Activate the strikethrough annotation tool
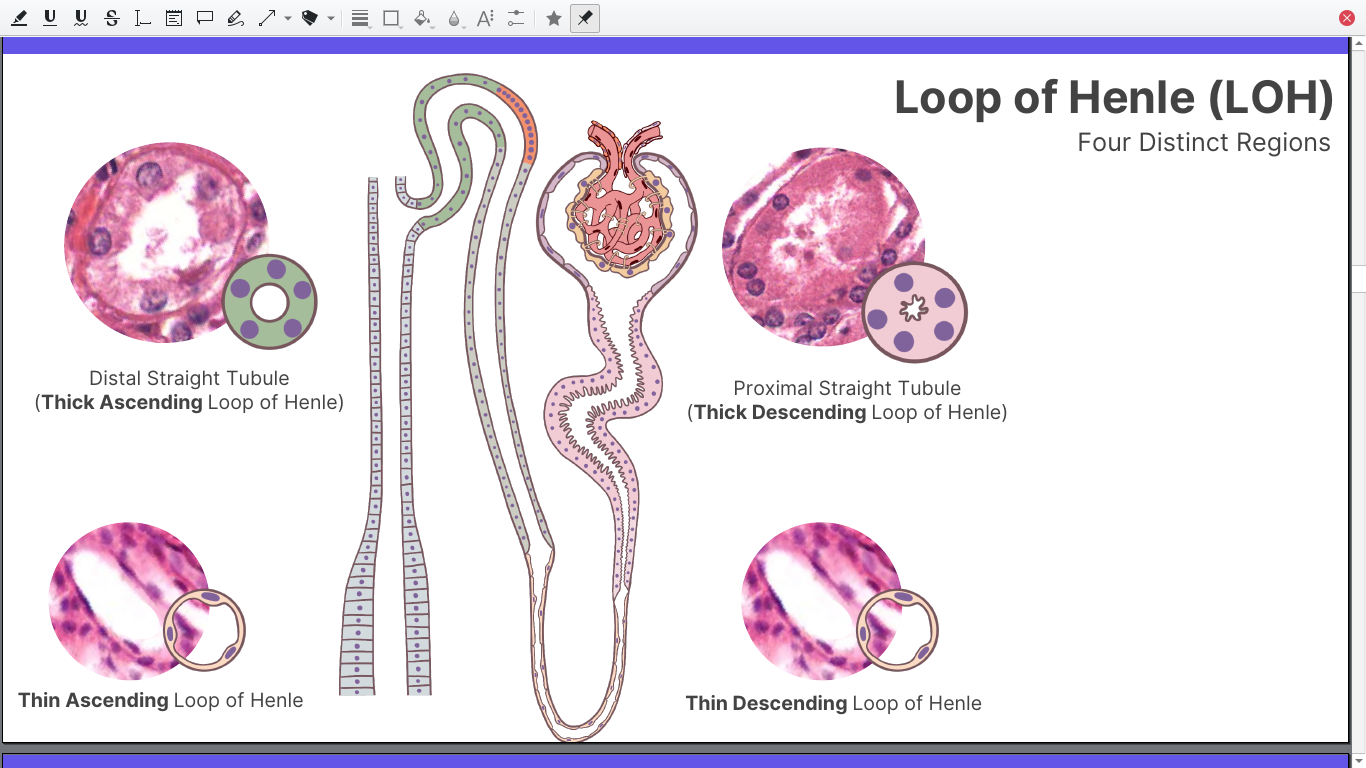Image resolution: width=1366 pixels, height=768 pixels. point(112,18)
